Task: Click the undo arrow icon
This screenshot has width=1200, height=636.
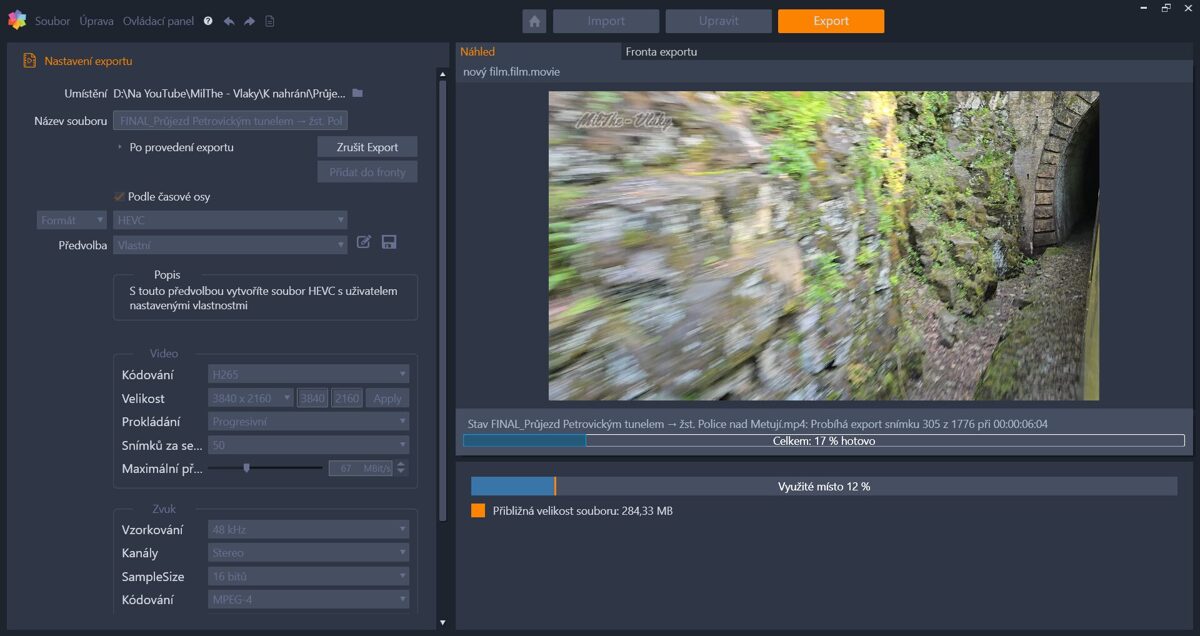Action: 229,21
